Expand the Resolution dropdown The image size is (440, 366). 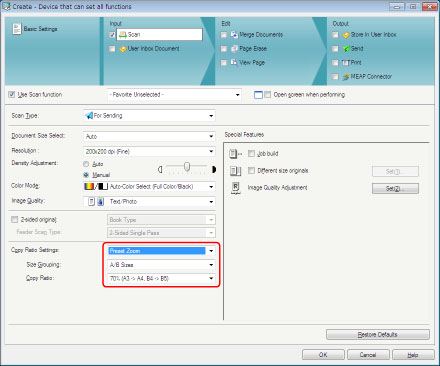tap(149, 151)
